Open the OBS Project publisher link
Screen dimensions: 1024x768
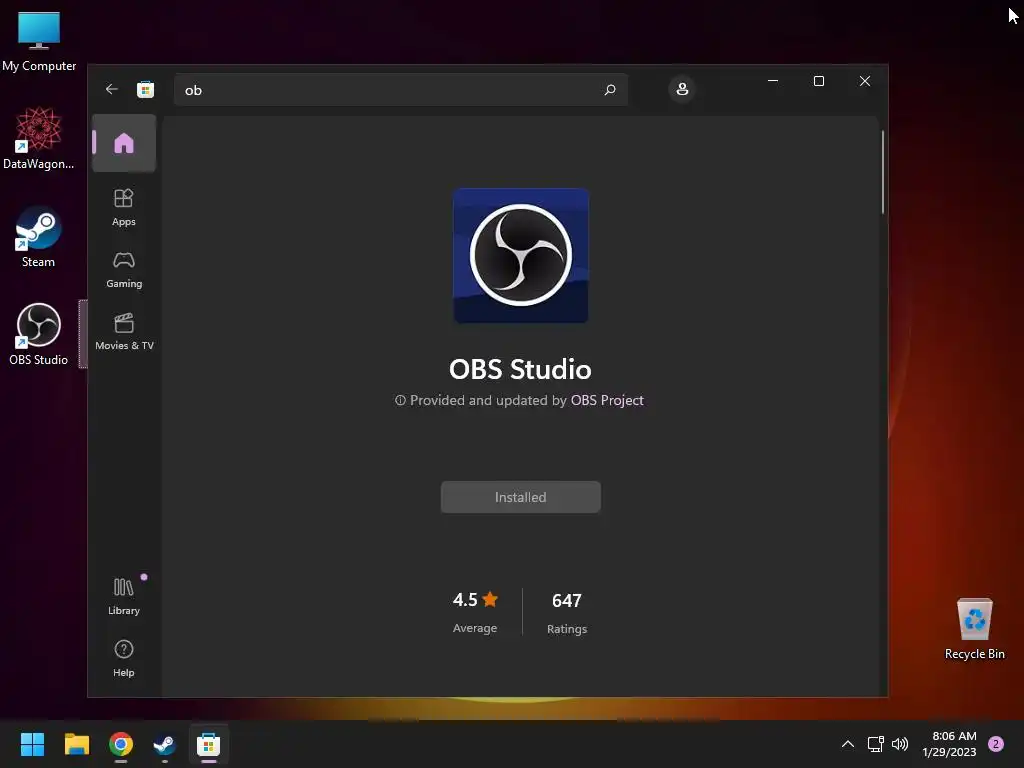pyautogui.click(x=607, y=400)
